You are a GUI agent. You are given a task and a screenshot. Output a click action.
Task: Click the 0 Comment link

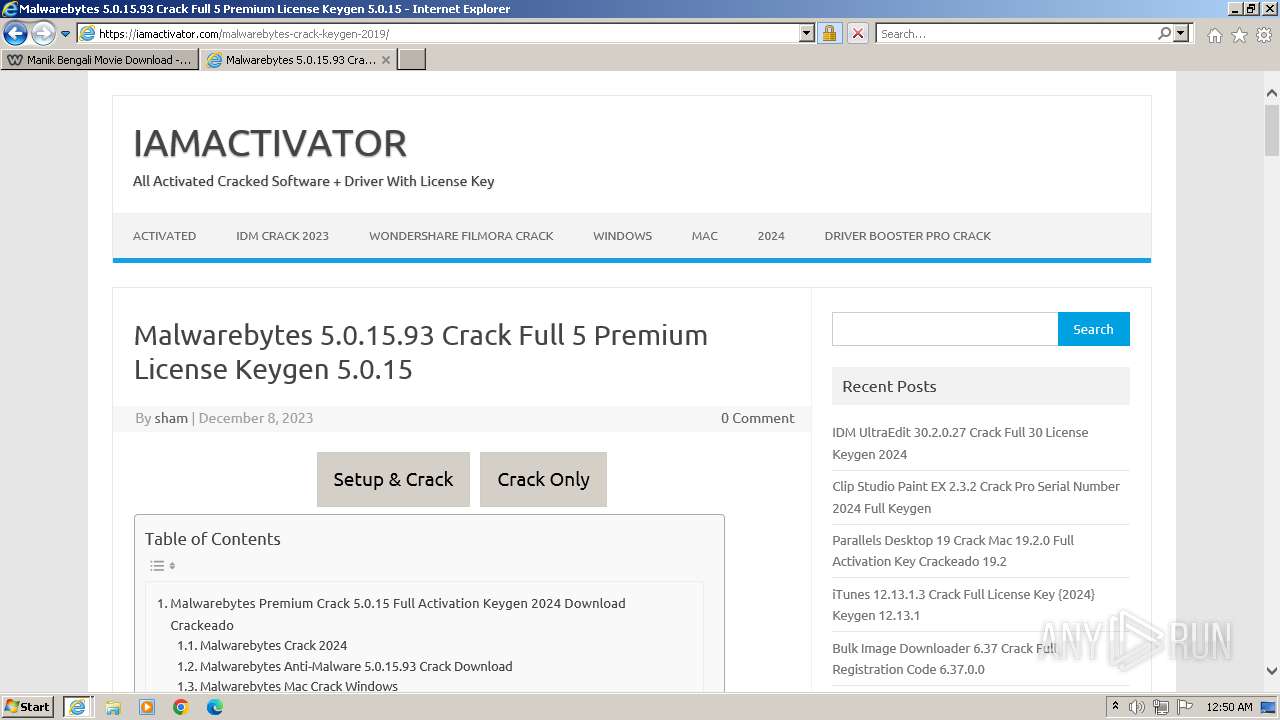[x=757, y=418]
